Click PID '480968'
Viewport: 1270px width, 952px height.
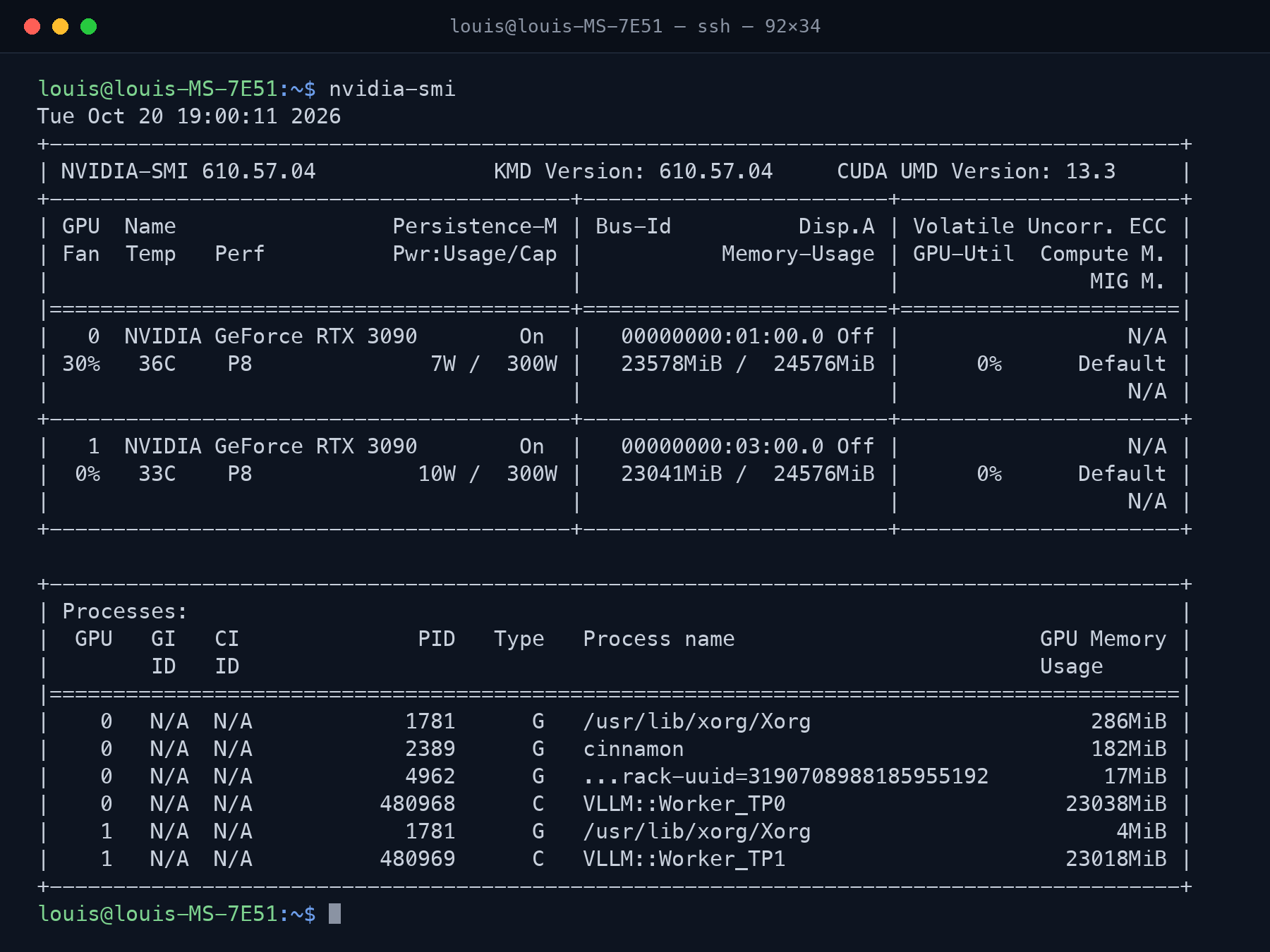(x=418, y=804)
